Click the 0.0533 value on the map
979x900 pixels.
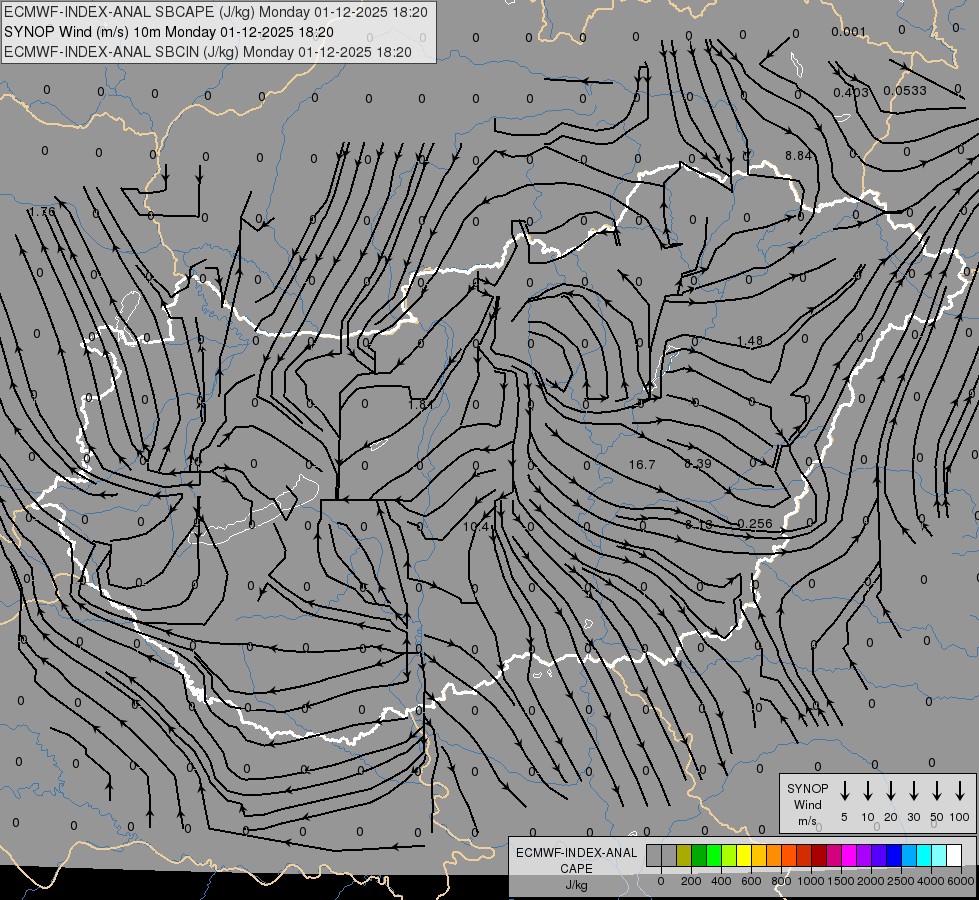(x=905, y=91)
